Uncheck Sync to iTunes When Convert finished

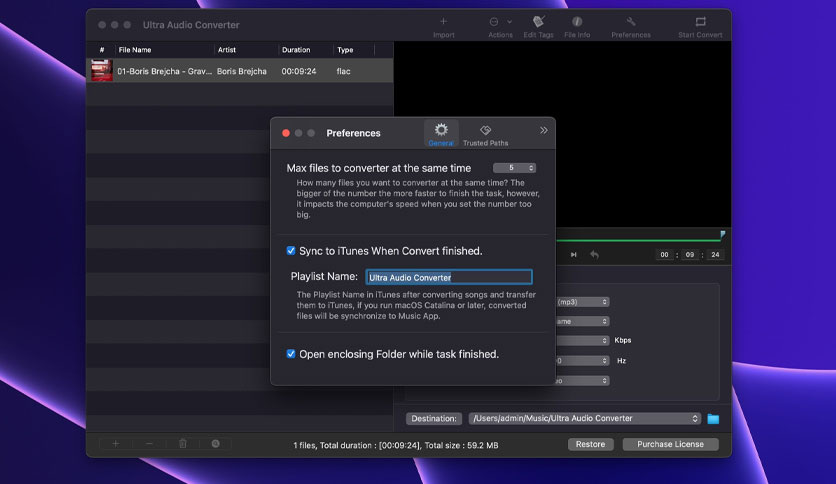click(x=291, y=251)
